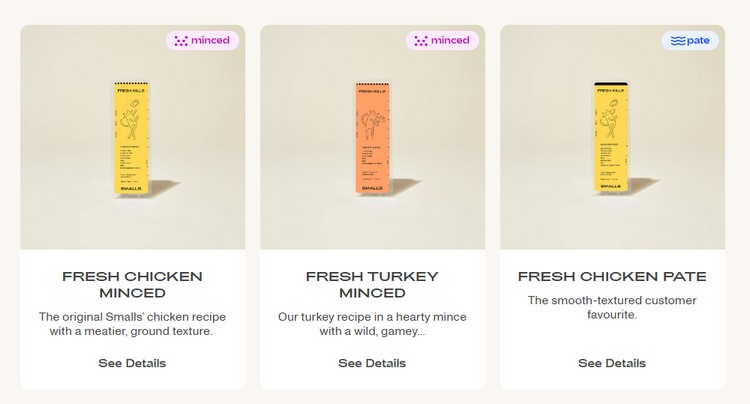The image size is (750, 404).
Task: Click "The smooth-textured customer favourite" description
Action: coord(612,308)
